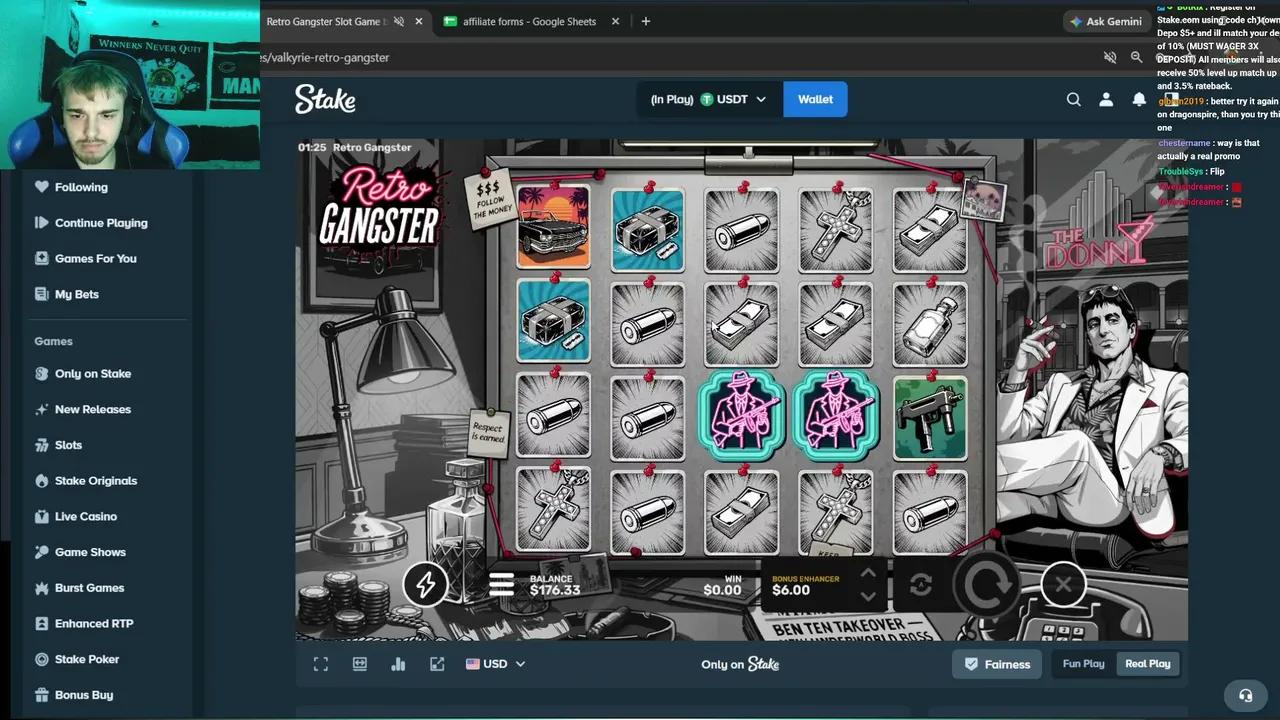Click the Wallet button

click(x=815, y=99)
